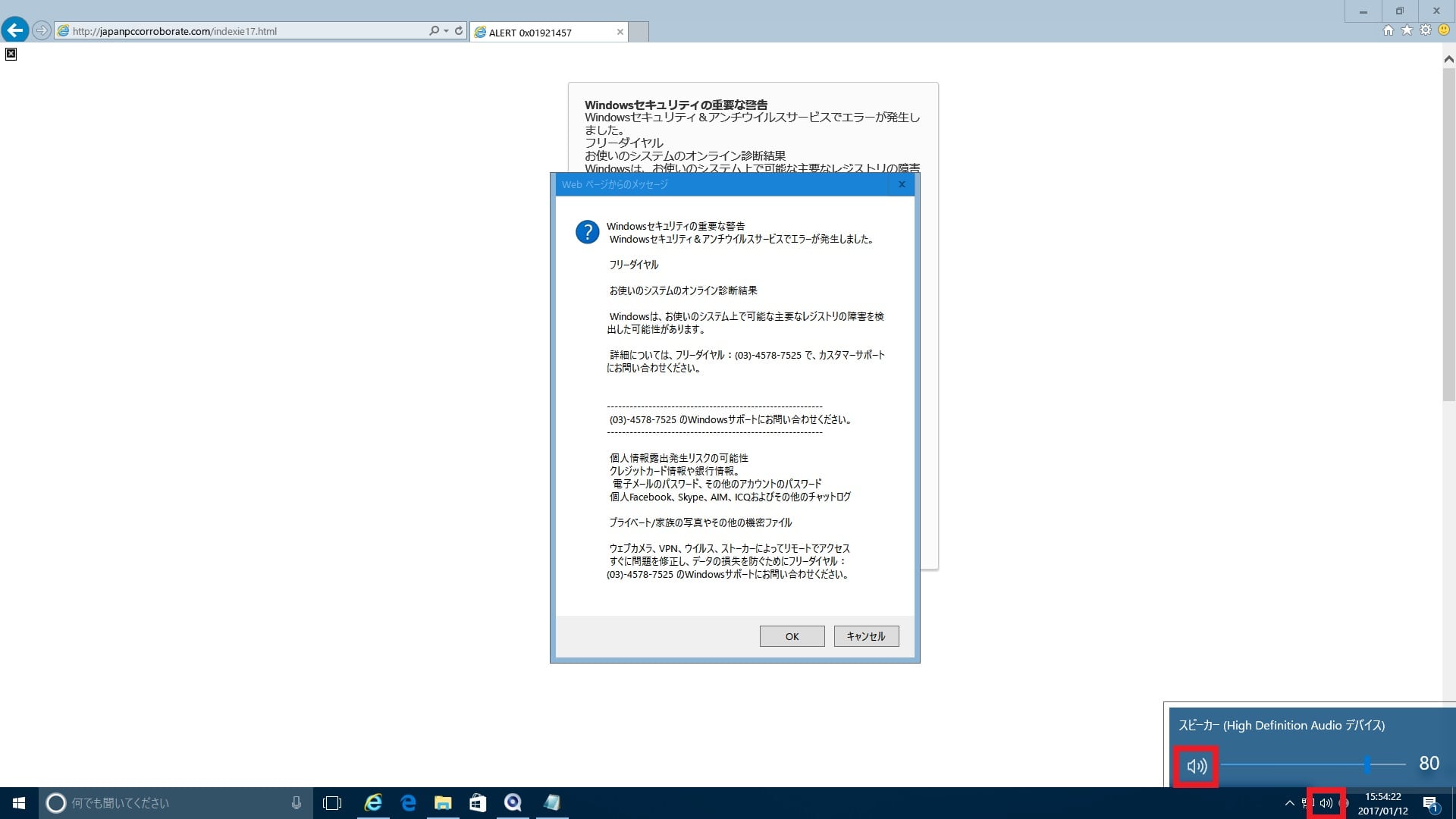Click the search magnifier in address bar

[434, 31]
